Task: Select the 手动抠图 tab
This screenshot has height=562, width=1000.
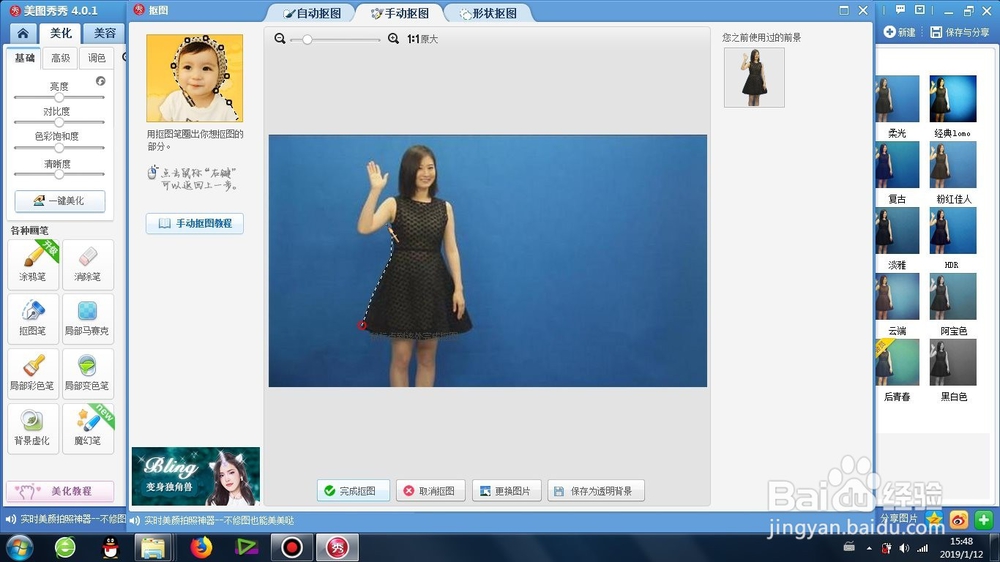Action: tap(399, 13)
